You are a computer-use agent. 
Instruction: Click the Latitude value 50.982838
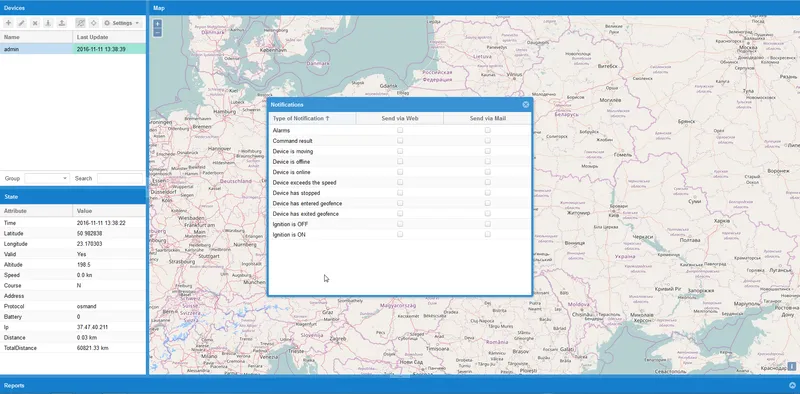point(90,233)
